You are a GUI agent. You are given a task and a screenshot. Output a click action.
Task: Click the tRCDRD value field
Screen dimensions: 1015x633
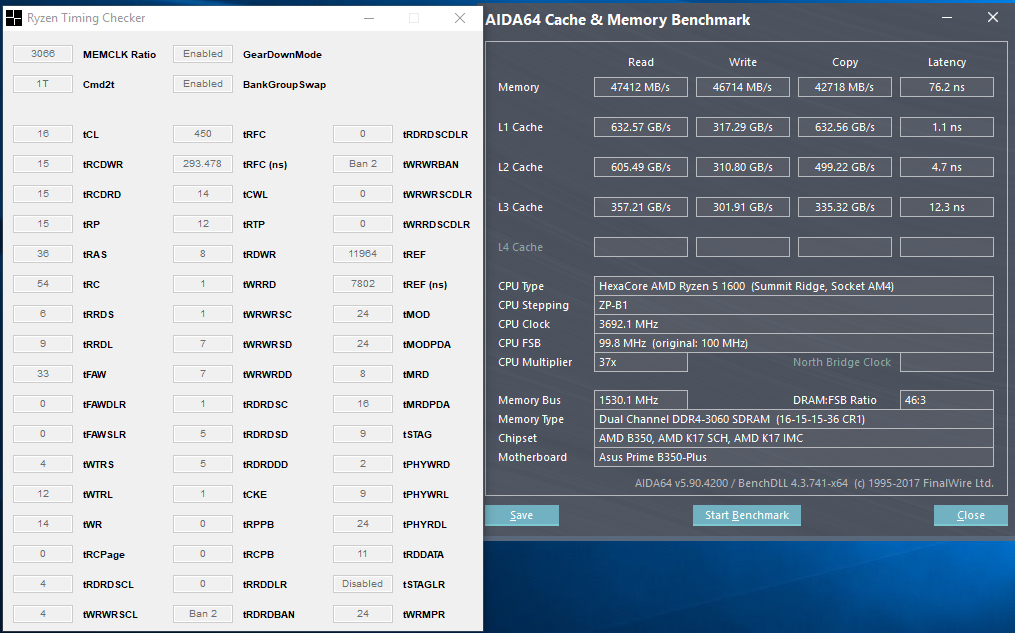point(43,194)
